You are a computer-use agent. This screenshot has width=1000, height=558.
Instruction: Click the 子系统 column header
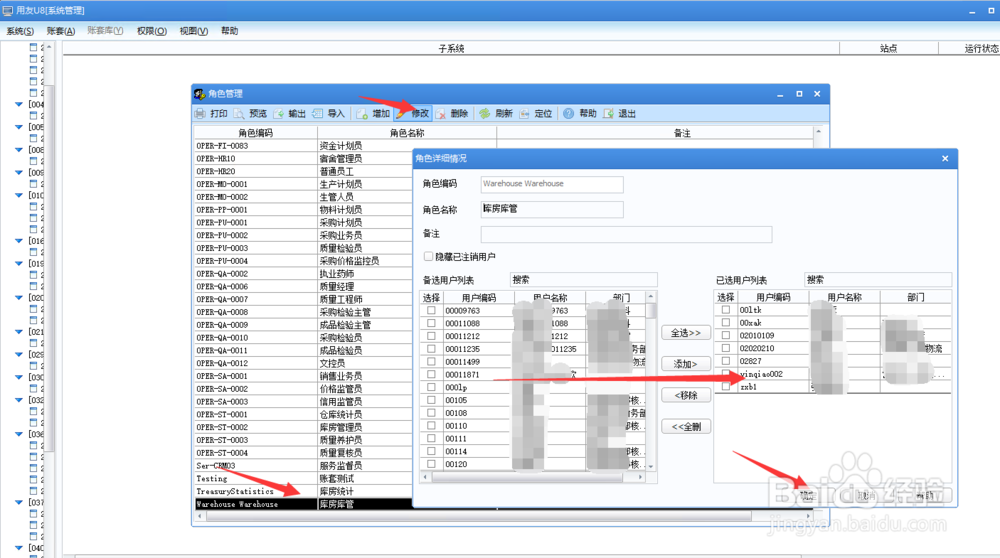click(x=451, y=48)
